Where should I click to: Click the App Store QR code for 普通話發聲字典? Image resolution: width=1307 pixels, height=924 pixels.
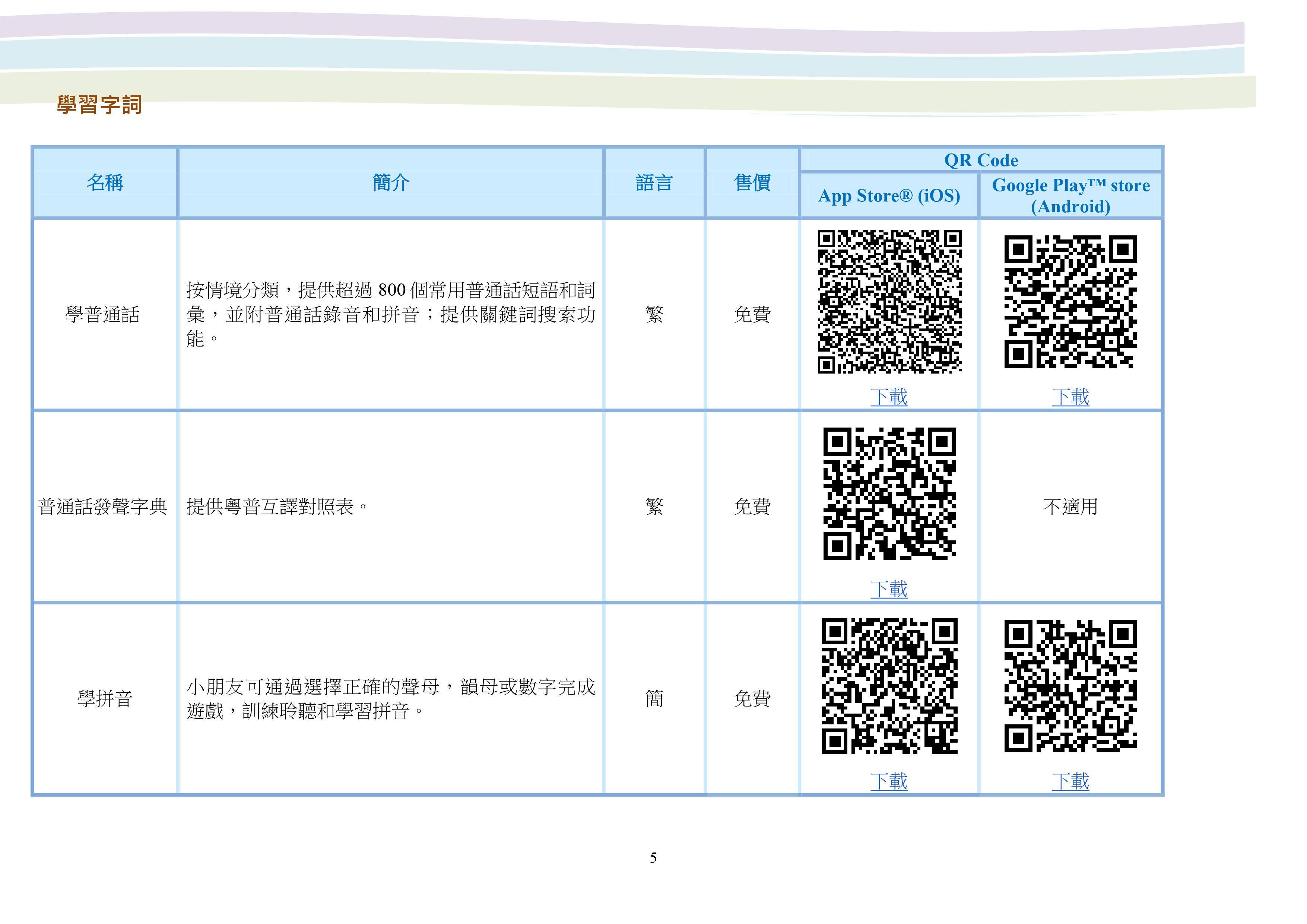[x=889, y=493]
